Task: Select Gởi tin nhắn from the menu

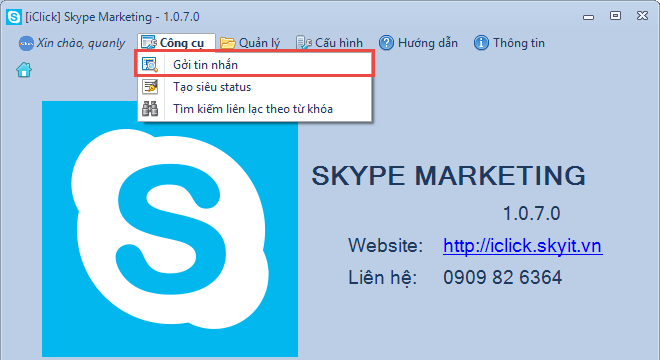Action: (254, 64)
